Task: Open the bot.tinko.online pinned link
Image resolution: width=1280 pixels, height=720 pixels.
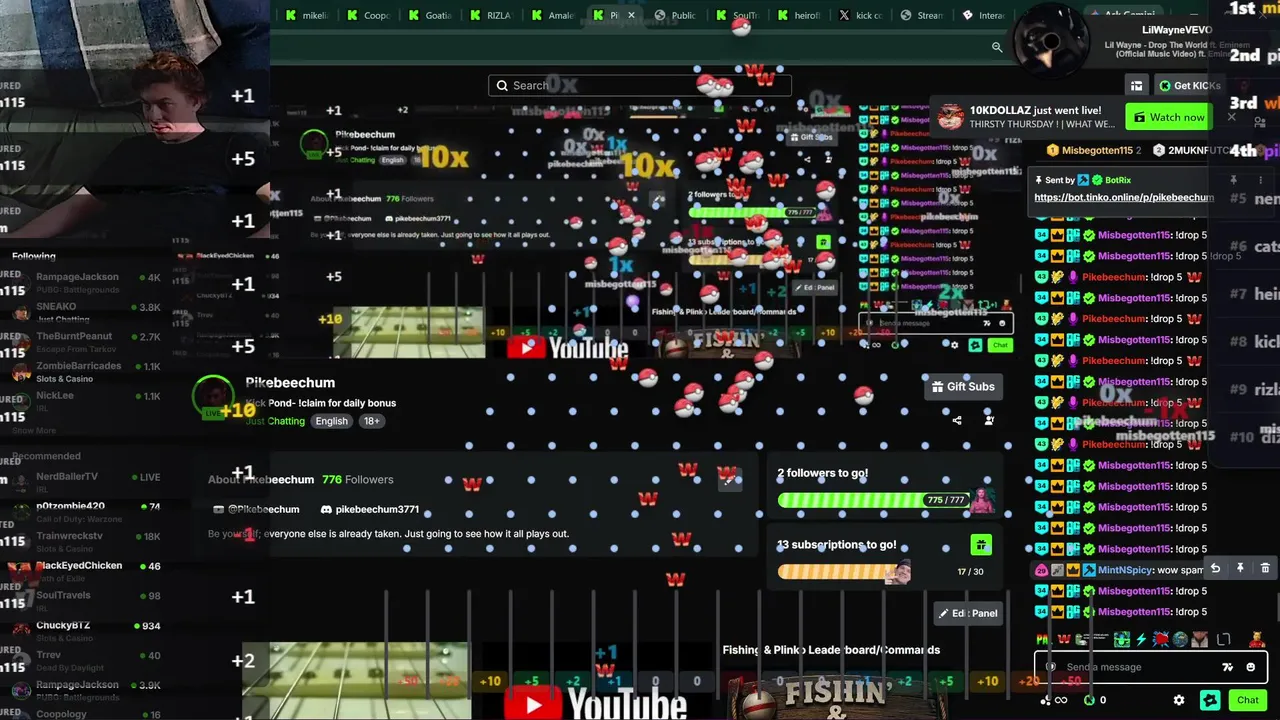Action: 1124,198
